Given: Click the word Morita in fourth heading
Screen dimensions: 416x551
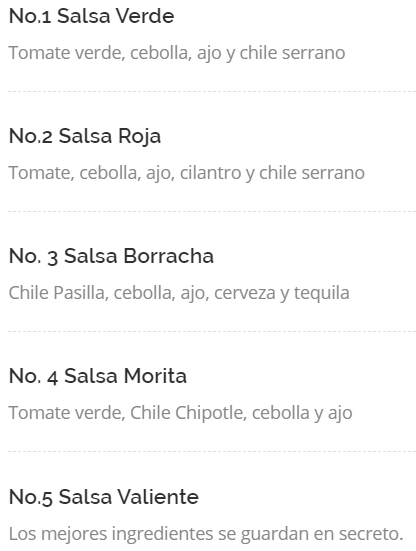Looking at the screenshot, I should [155, 376].
